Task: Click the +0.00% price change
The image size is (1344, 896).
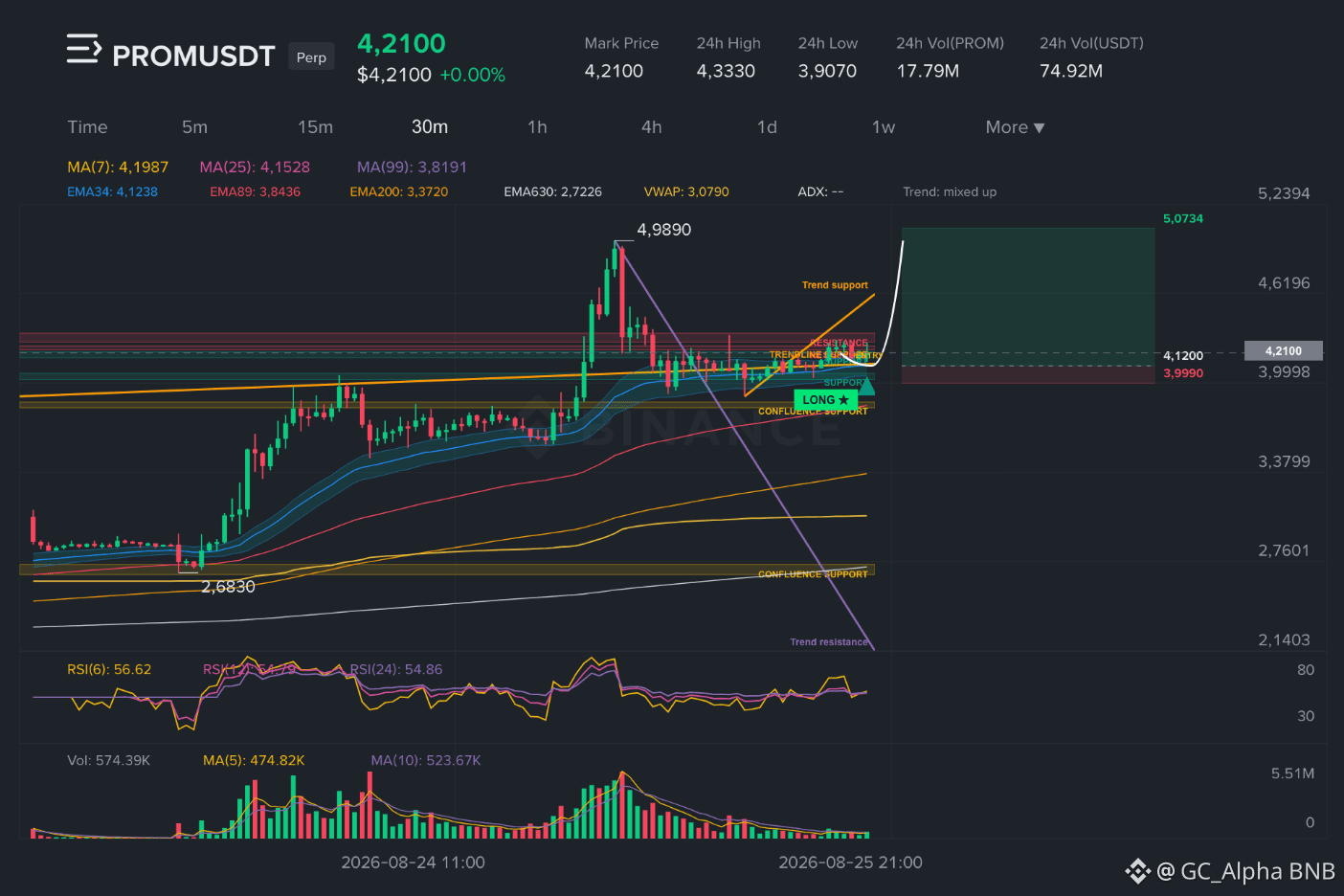Action: [x=472, y=75]
